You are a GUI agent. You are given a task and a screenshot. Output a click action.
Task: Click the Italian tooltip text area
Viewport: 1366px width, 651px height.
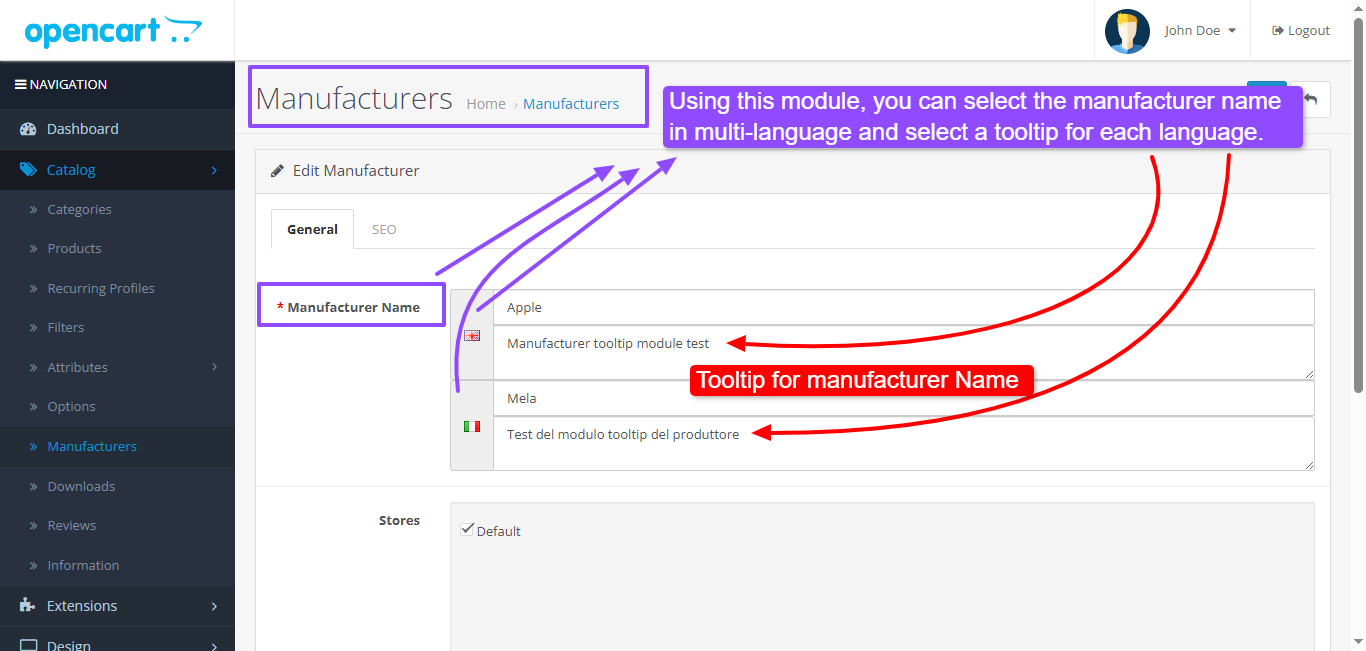(903, 443)
